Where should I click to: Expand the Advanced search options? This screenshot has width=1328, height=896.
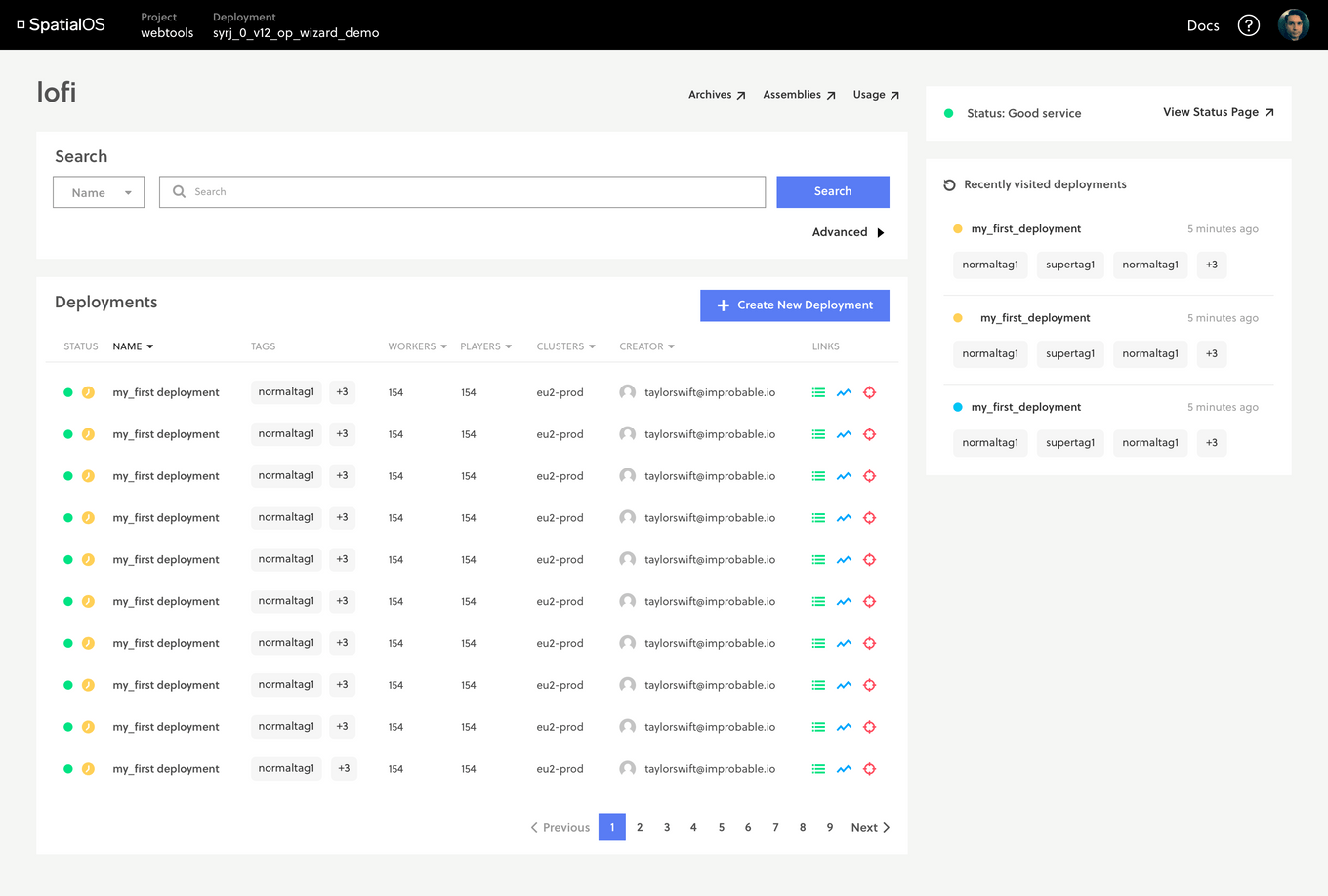(x=848, y=232)
